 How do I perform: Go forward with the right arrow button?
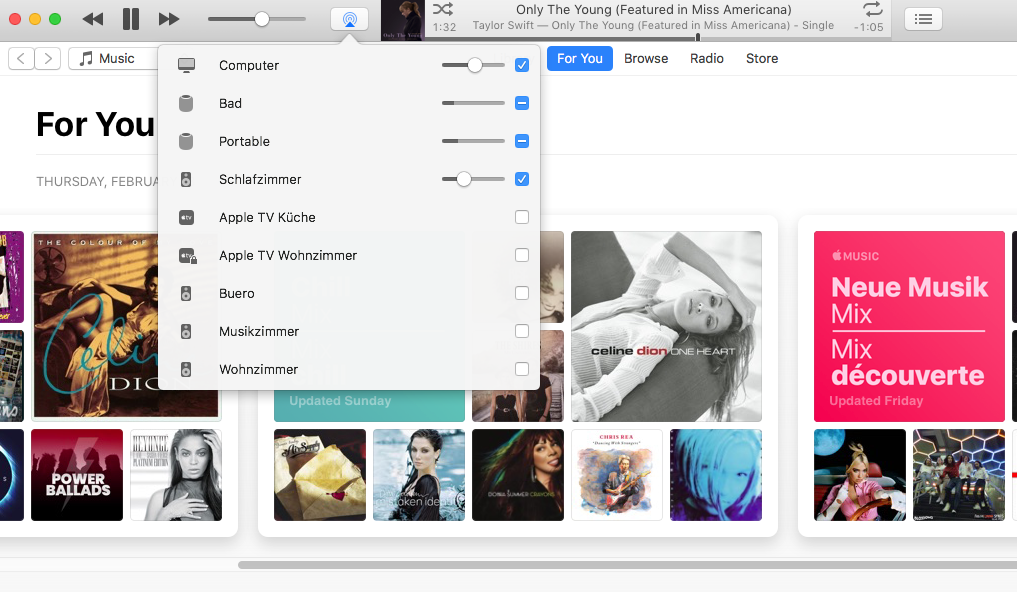coord(47,58)
